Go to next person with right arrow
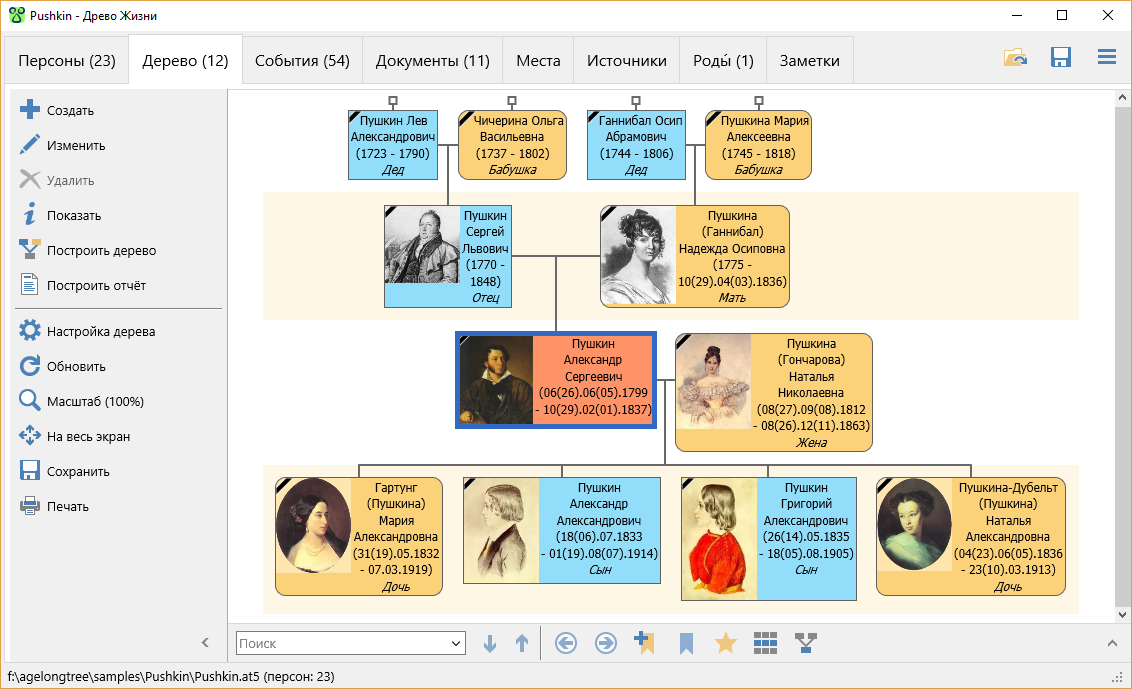This screenshot has width=1132, height=689. pos(606,643)
